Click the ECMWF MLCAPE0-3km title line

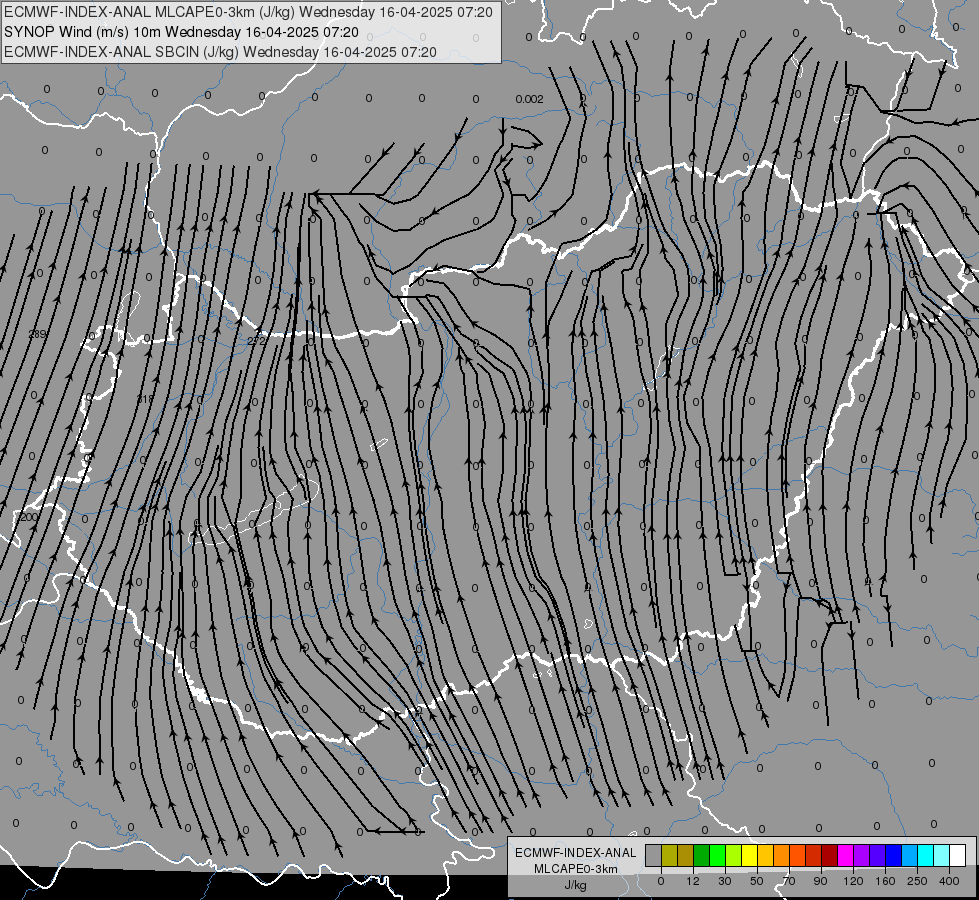click(x=248, y=12)
